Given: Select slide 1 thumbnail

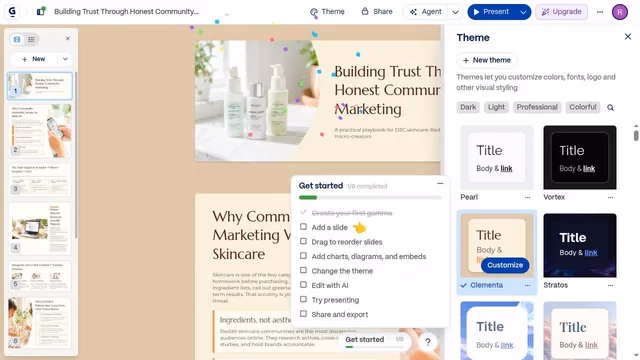Looking at the screenshot, I should pos(40,86).
